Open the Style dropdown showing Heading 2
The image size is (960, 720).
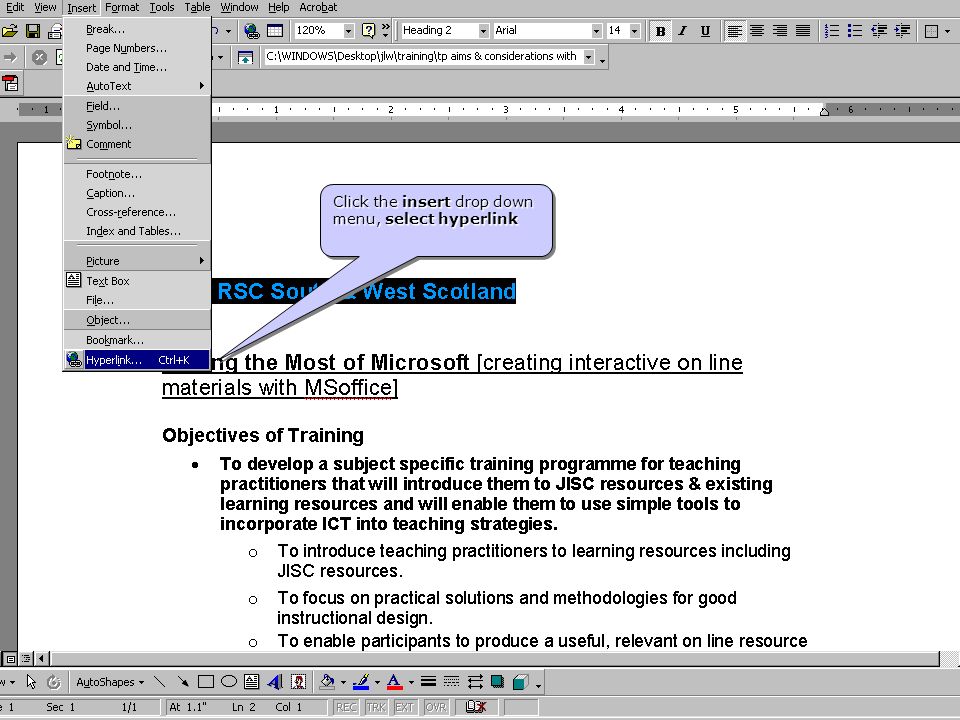point(483,31)
